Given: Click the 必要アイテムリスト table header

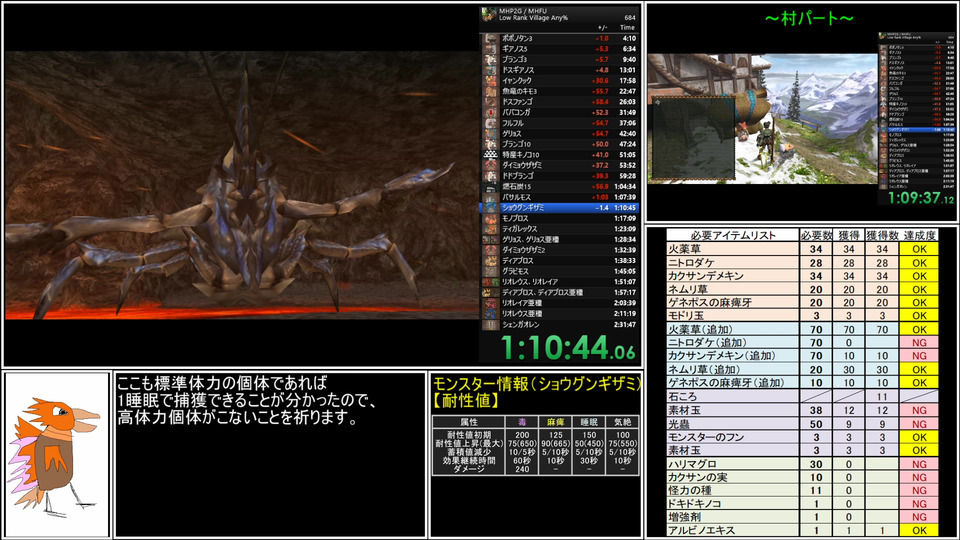Looking at the screenshot, I should pyautogui.click(x=733, y=235).
